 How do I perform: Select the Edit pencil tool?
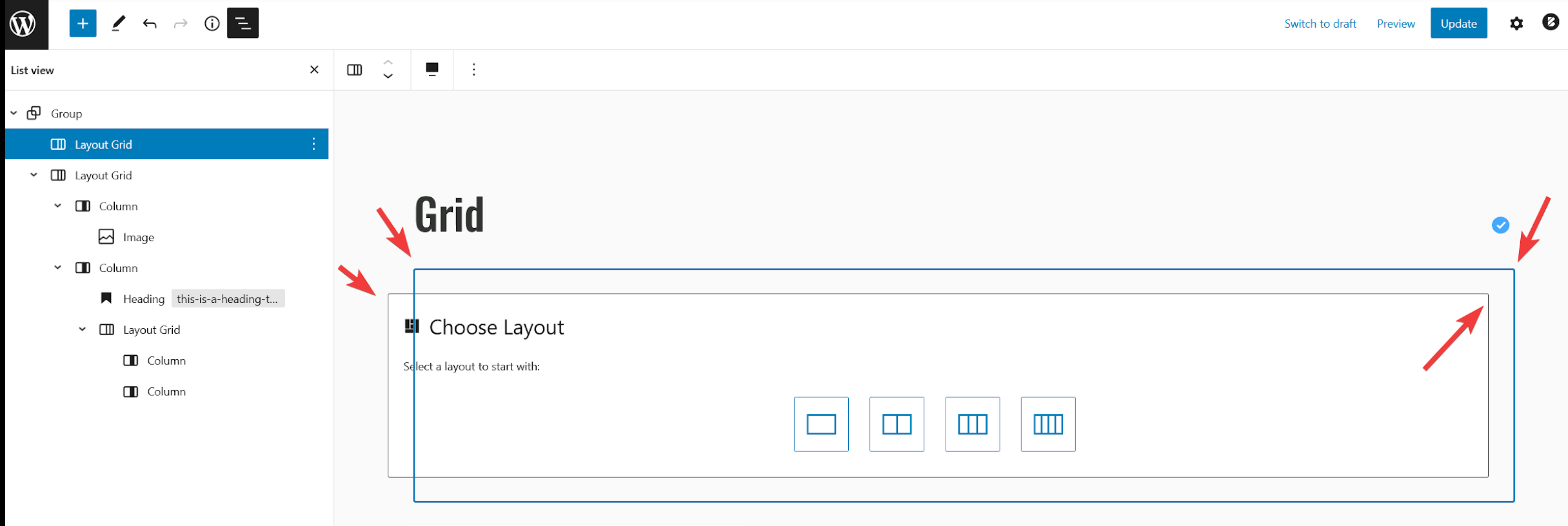click(117, 23)
